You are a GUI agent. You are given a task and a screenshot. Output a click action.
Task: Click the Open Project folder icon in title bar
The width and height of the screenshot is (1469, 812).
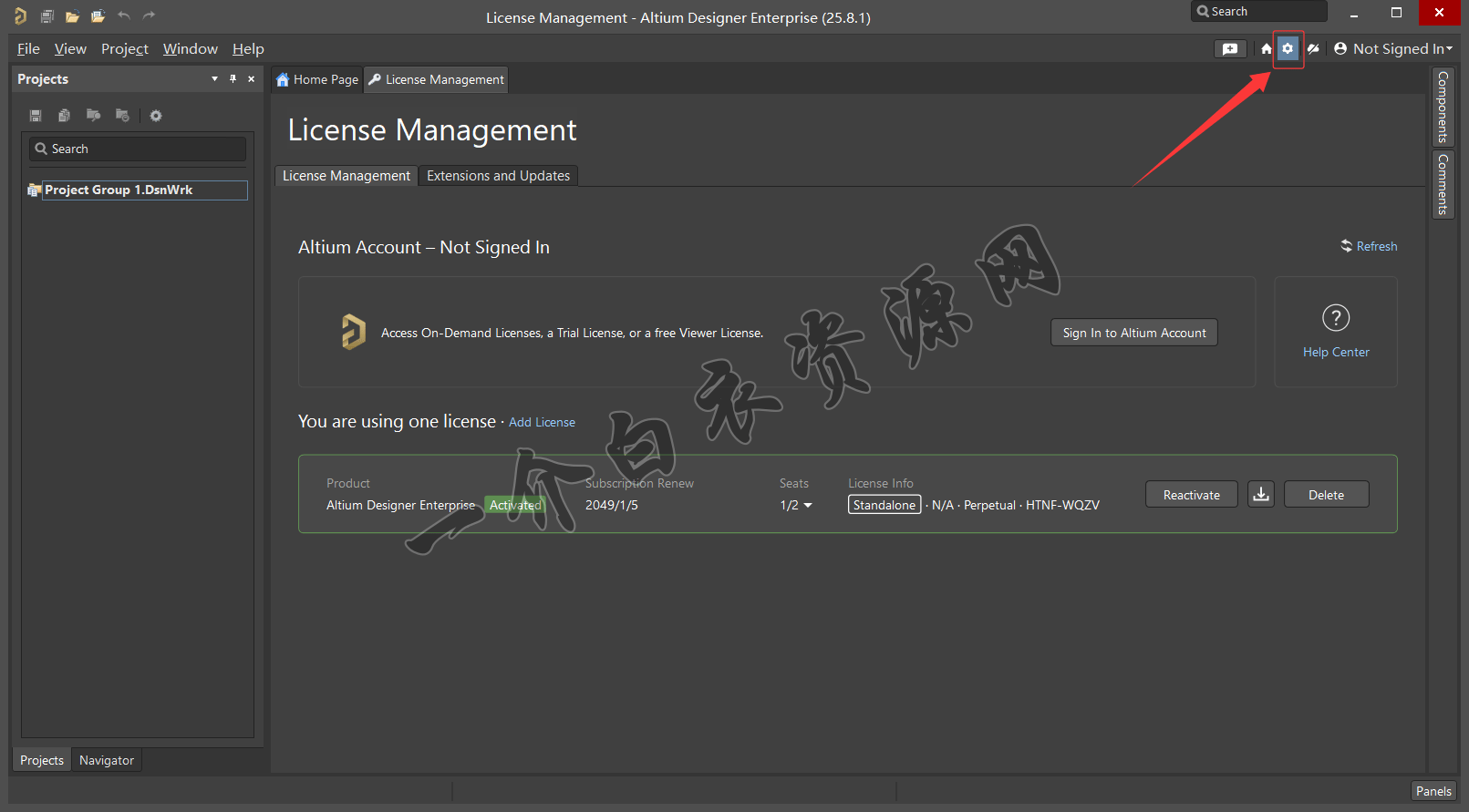coord(72,16)
